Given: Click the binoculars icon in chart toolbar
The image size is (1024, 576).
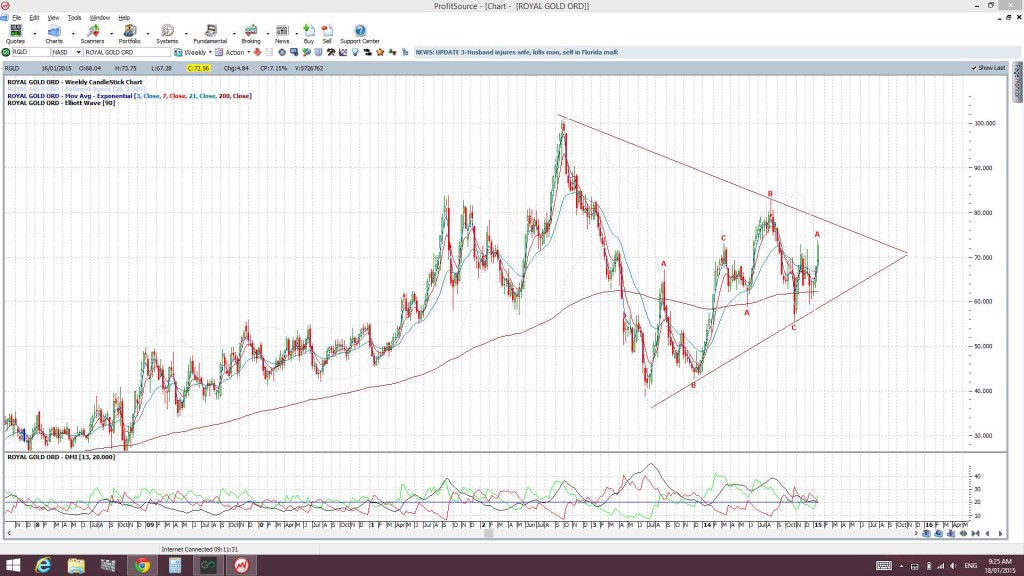Looking at the screenshot, I should [x=368, y=52].
